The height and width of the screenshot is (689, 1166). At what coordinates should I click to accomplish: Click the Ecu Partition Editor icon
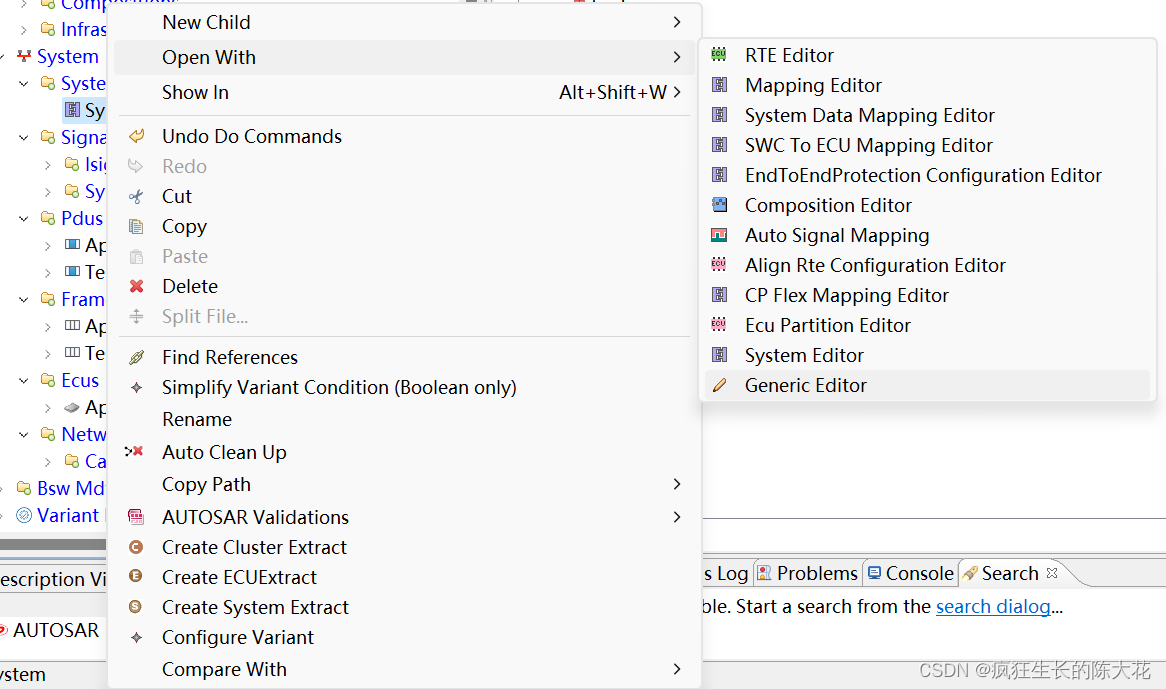pos(719,325)
